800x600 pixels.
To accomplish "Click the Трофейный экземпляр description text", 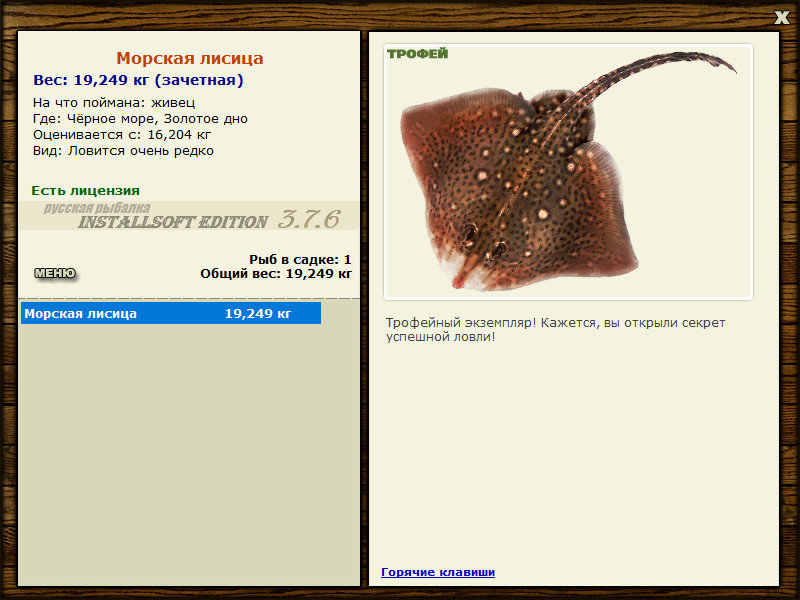I will [555, 330].
